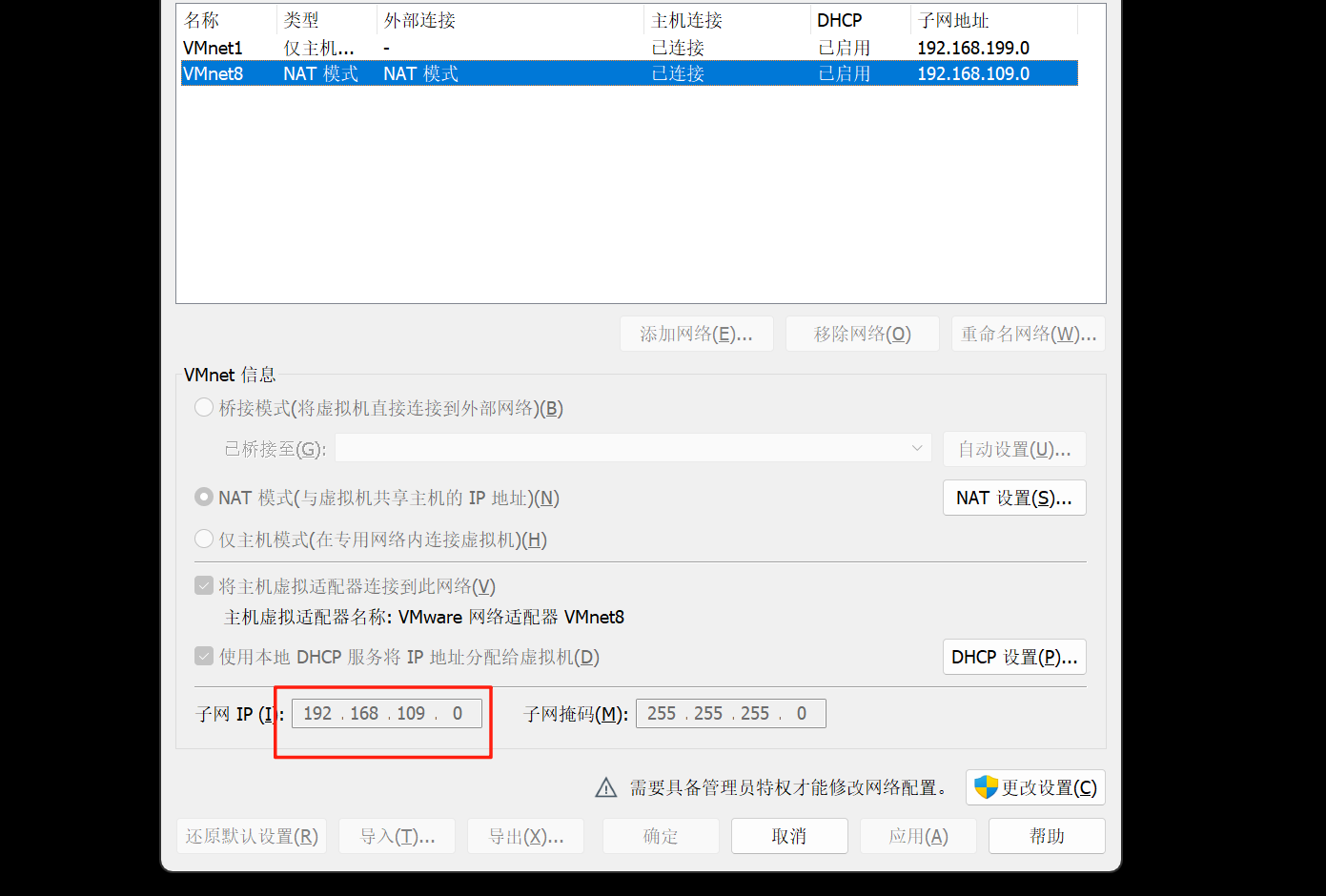Click 添加网络 button
This screenshot has width=1326, height=896.
(x=697, y=334)
